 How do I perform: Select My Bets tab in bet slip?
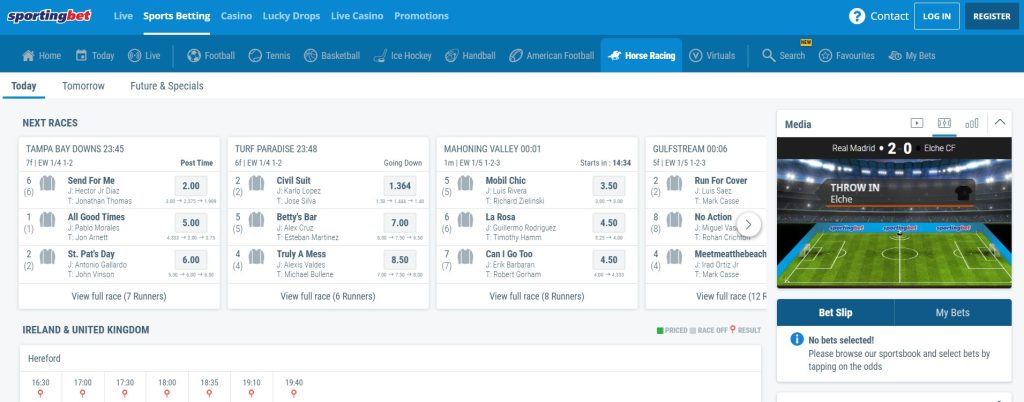pyautogui.click(x=953, y=313)
